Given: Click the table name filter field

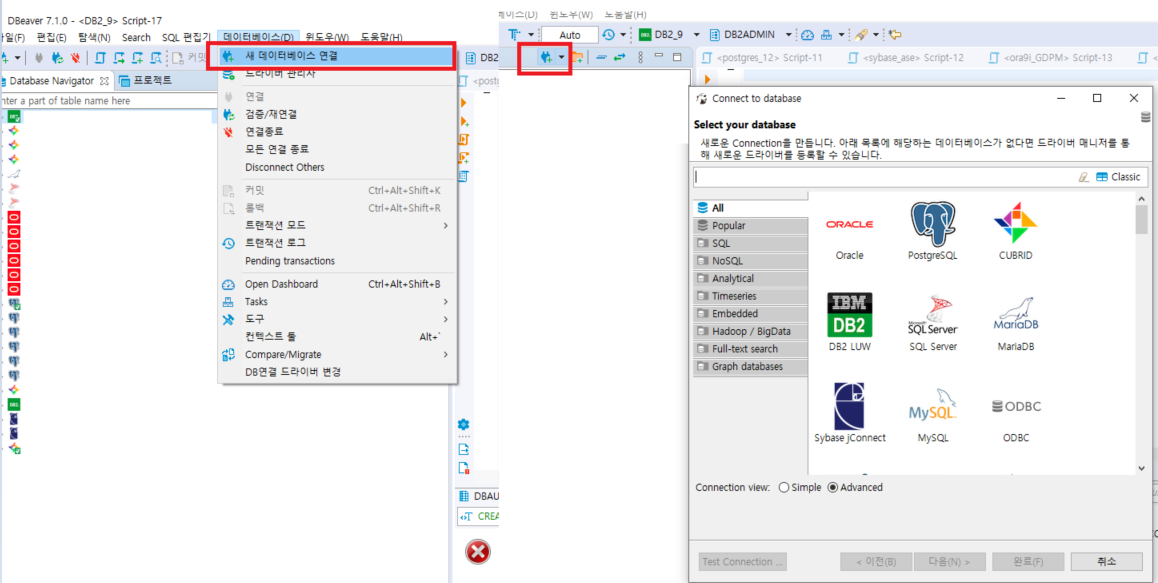Looking at the screenshot, I should pos(111,100).
